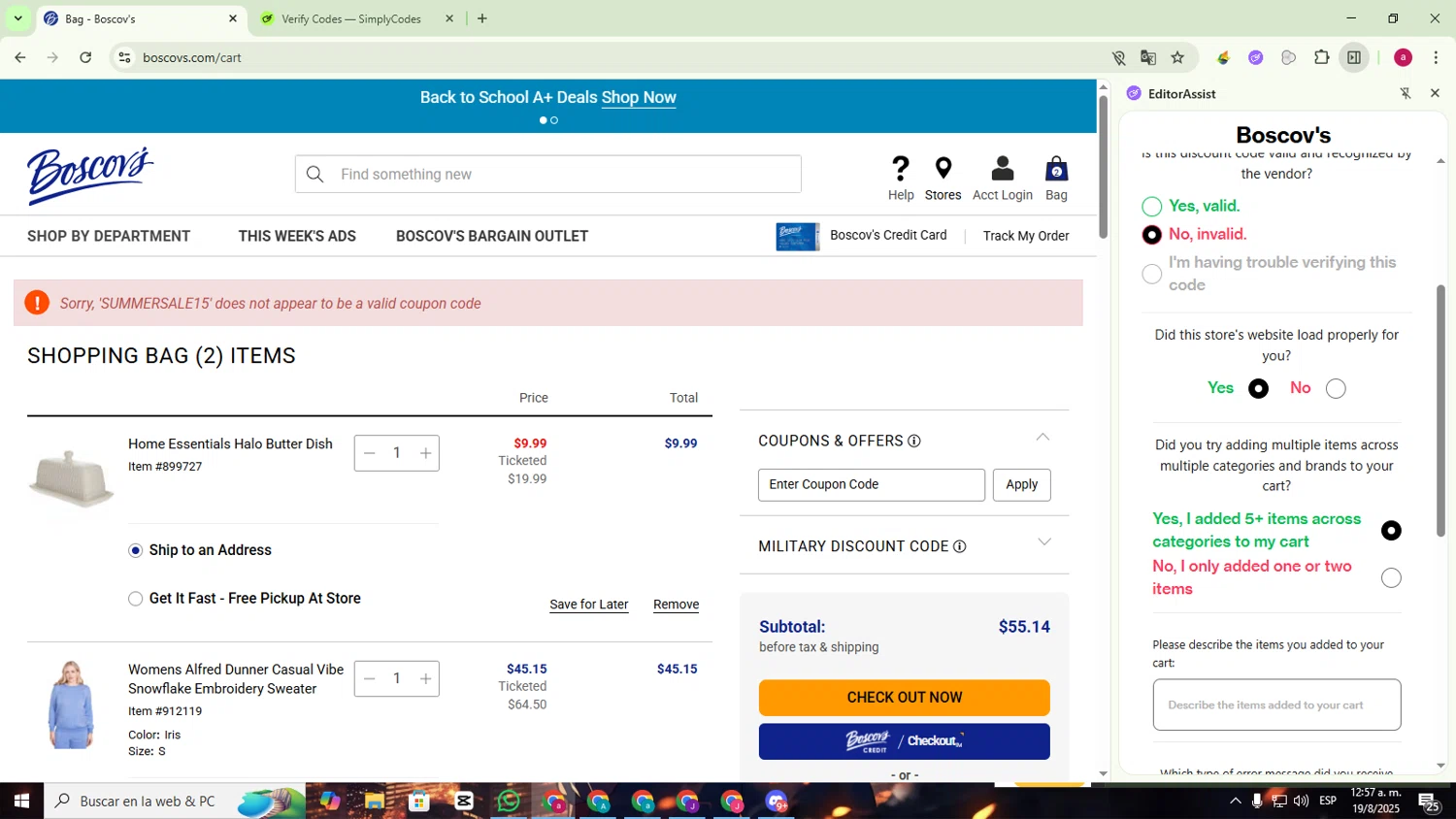The height and width of the screenshot is (819, 1456).
Task: Collapse the Coupons & Offers section
Action: tap(1042, 438)
